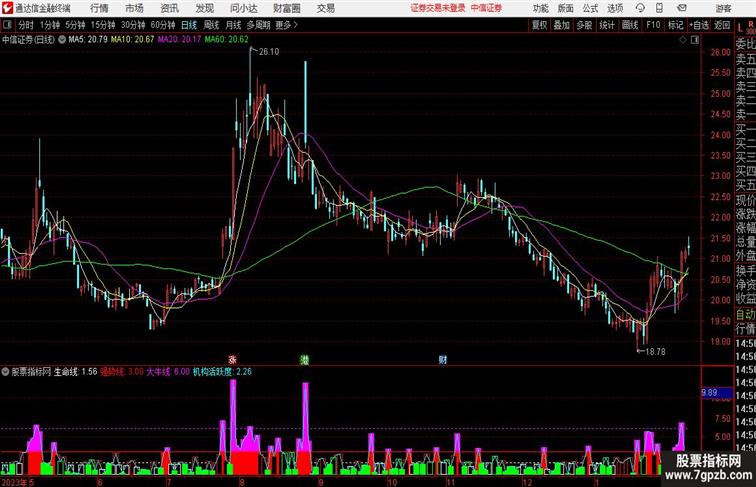Toggle the left panel icon beside 分时

tap(7, 25)
